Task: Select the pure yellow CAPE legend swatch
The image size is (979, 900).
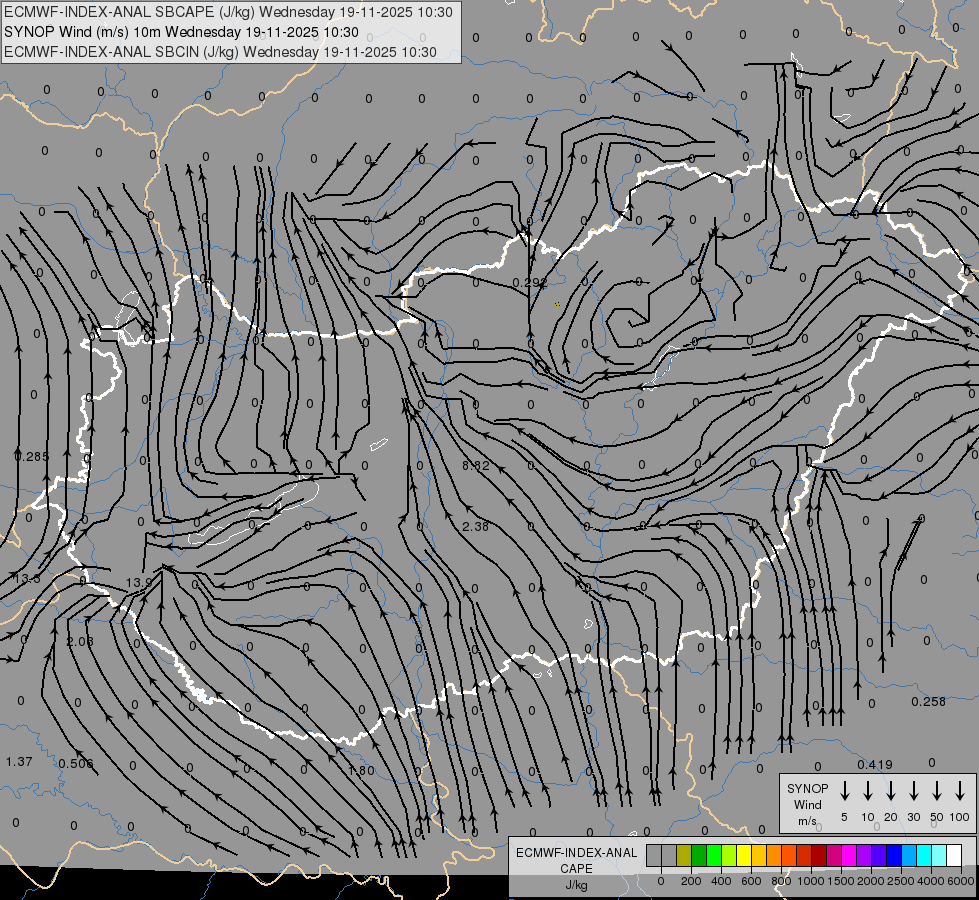Action: 744,855
